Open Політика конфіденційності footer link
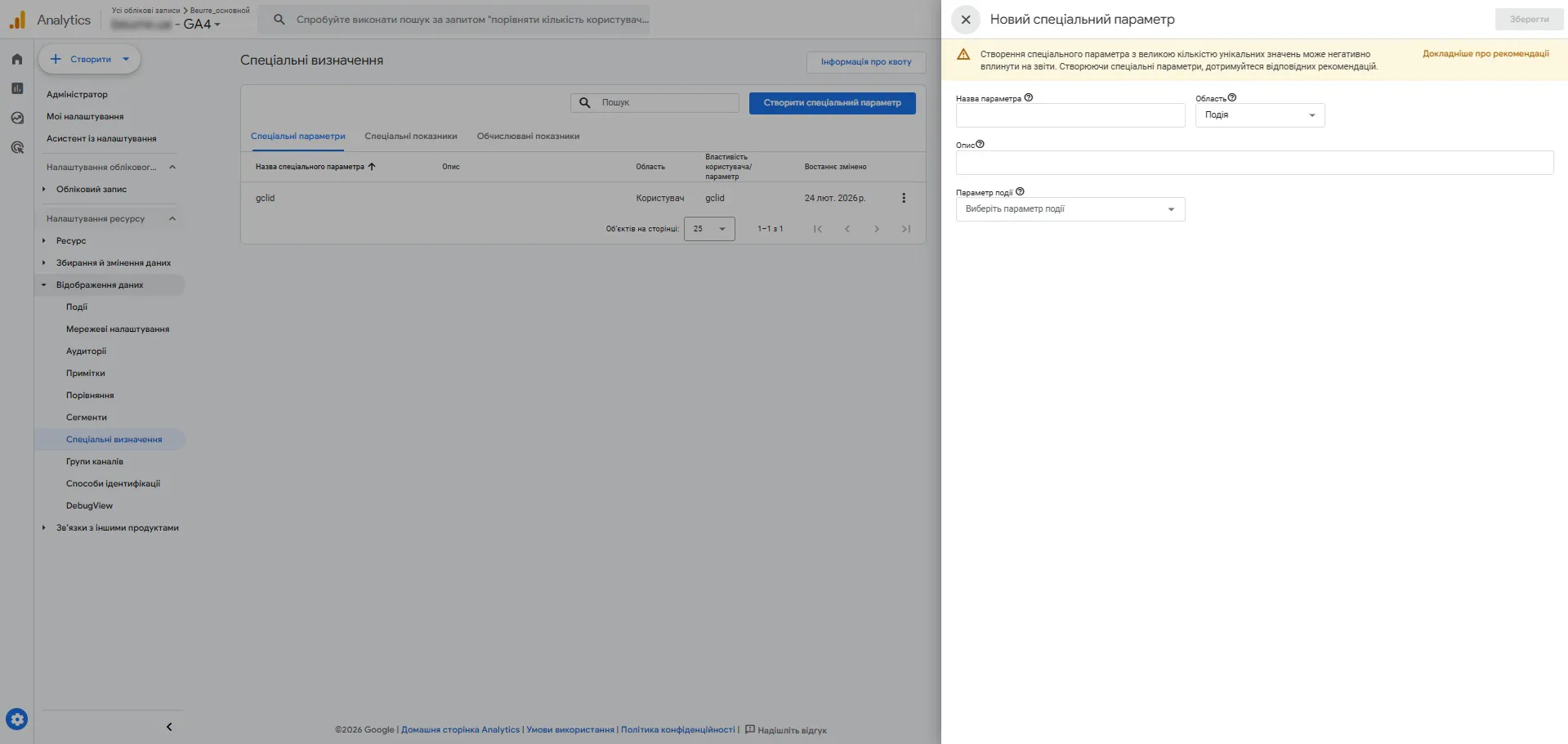The width and height of the screenshot is (1568, 744). [x=677, y=729]
